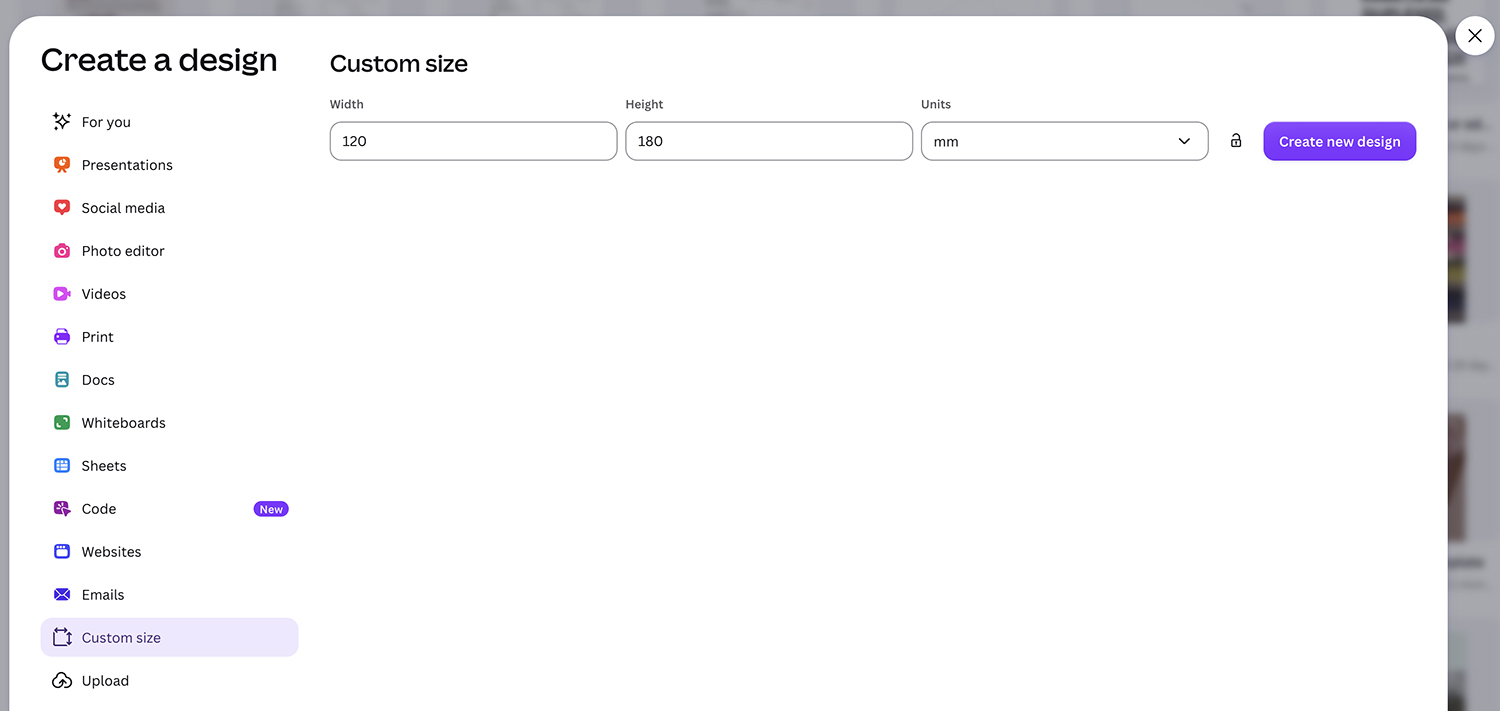Click the Custom size heading
Viewport: 1500px width, 711px height.
[x=399, y=64]
